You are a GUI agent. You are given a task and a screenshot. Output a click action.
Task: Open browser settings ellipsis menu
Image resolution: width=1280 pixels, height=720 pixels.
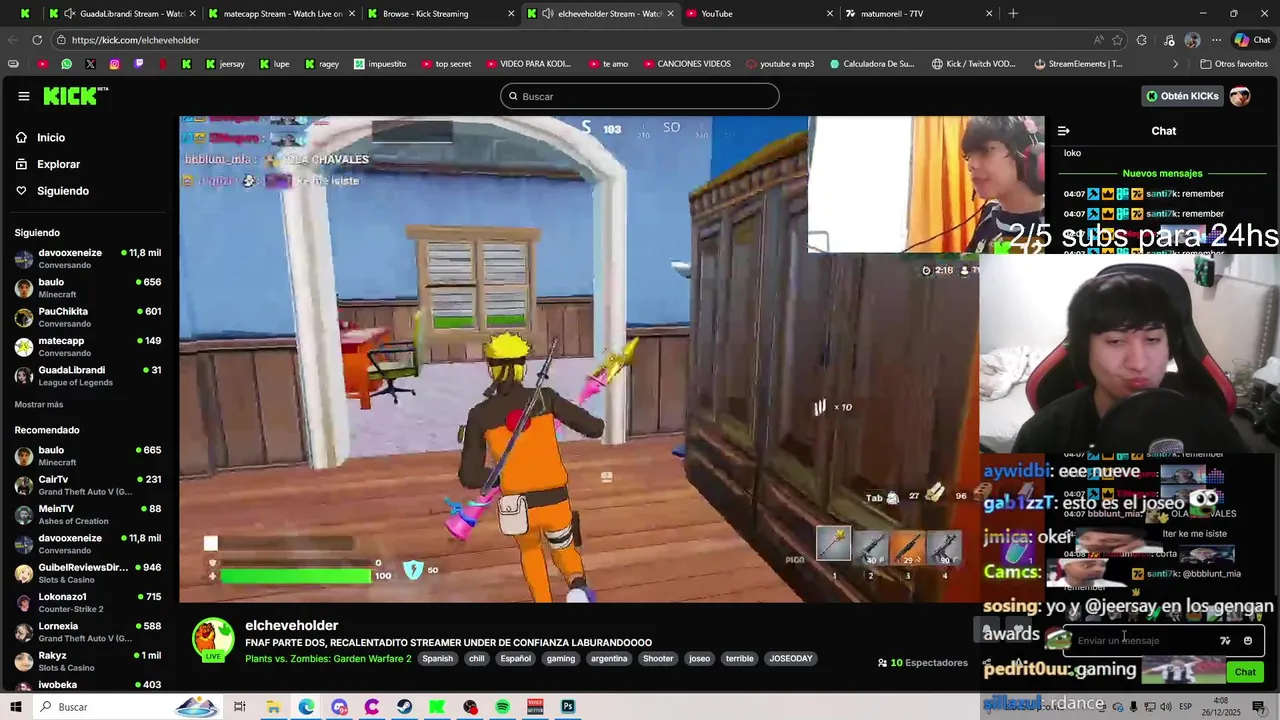[1216, 40]
